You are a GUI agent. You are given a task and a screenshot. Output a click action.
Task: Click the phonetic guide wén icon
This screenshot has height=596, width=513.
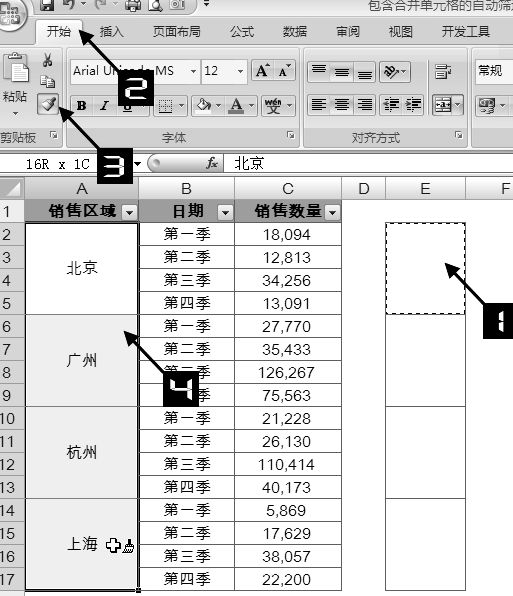click(x=273, y=106)
